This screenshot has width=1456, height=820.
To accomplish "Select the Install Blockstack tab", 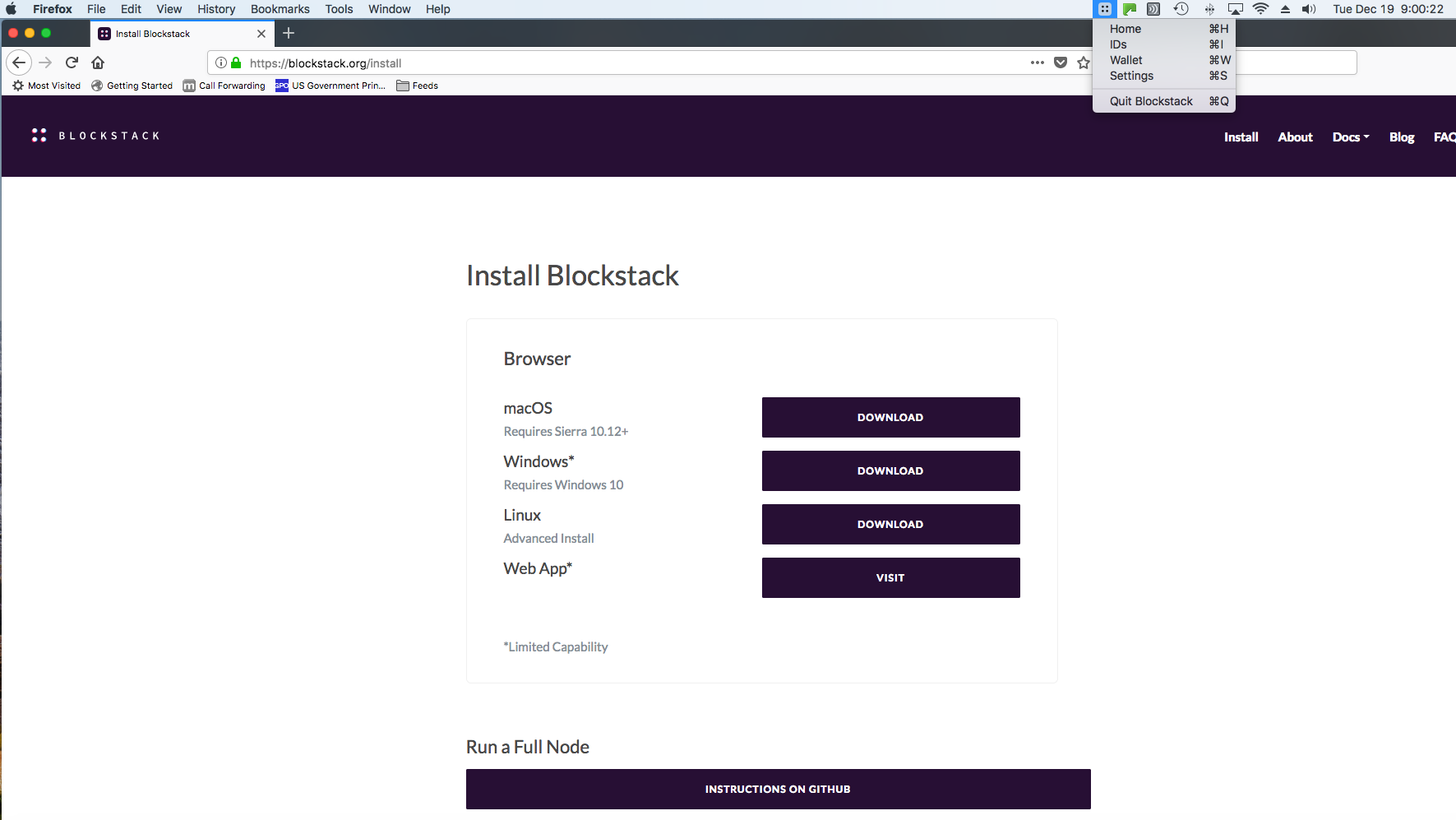I will pos(181,34).
